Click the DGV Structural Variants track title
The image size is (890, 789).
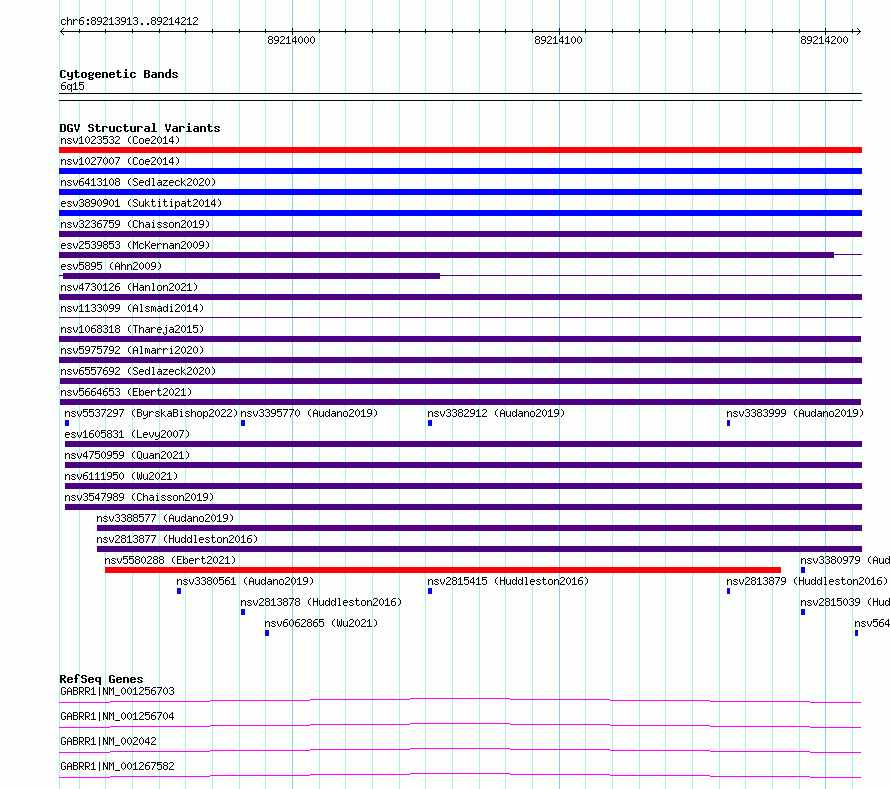[x=140, y=128]
